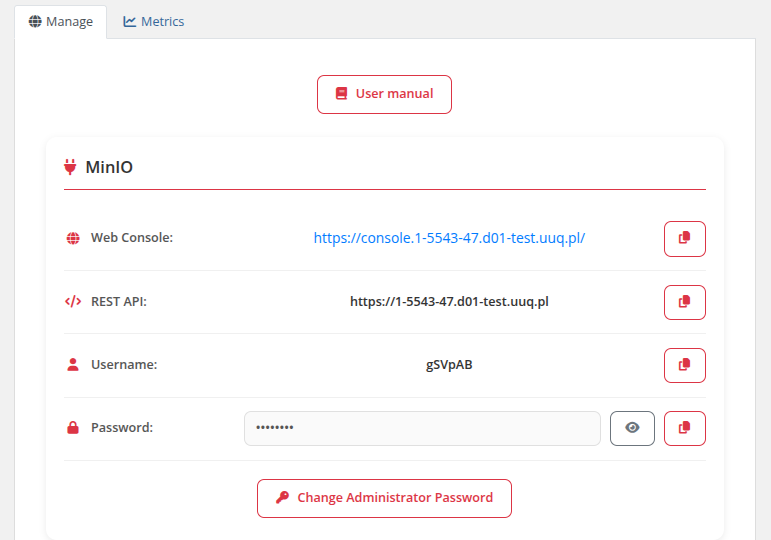
Task: Click the code brackets icon by REST API
Action: pyautogui.click(x=73, y=301)
